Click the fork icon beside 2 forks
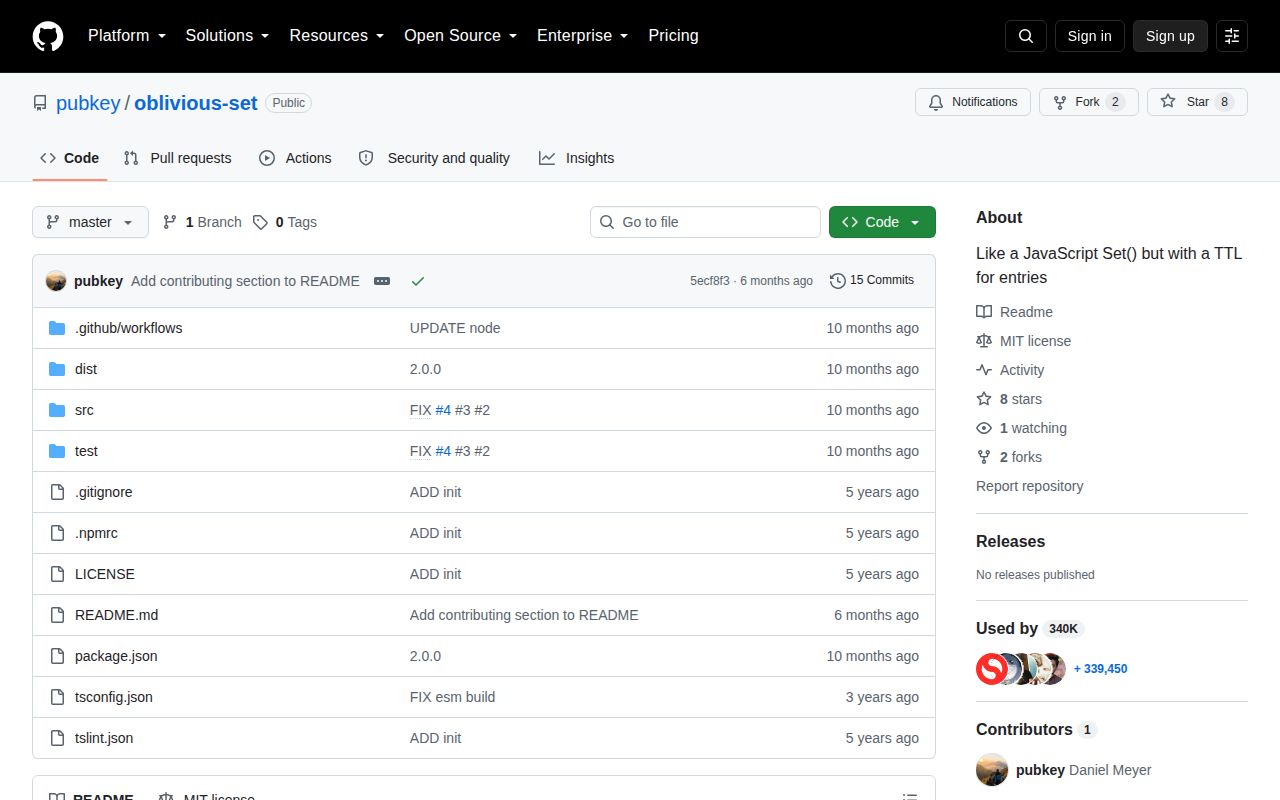The image size is (1280, 800). click(984, 457)
